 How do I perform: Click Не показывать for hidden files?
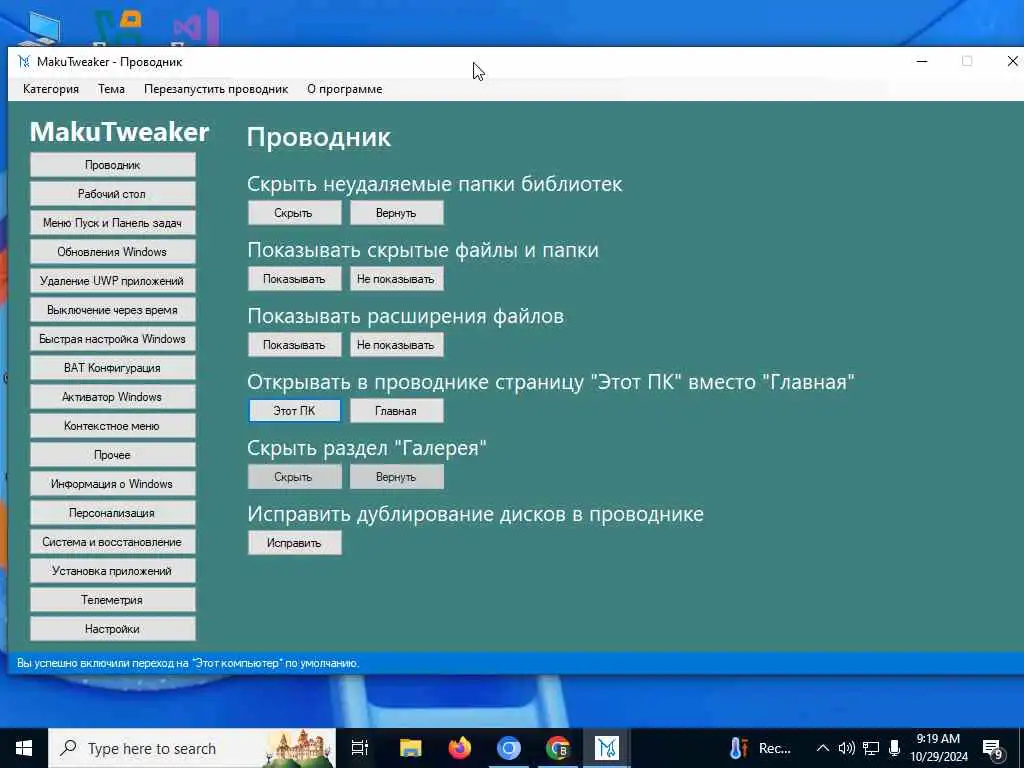[x=396, y=279]
